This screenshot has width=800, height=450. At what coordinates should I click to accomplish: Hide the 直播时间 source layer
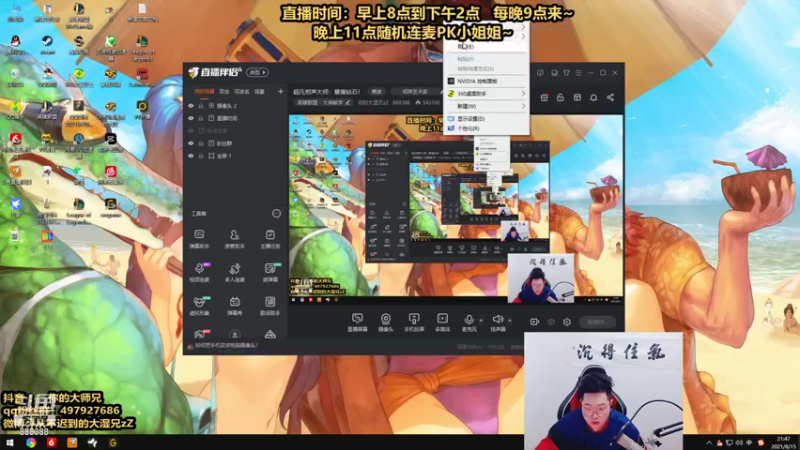[191, 118]
